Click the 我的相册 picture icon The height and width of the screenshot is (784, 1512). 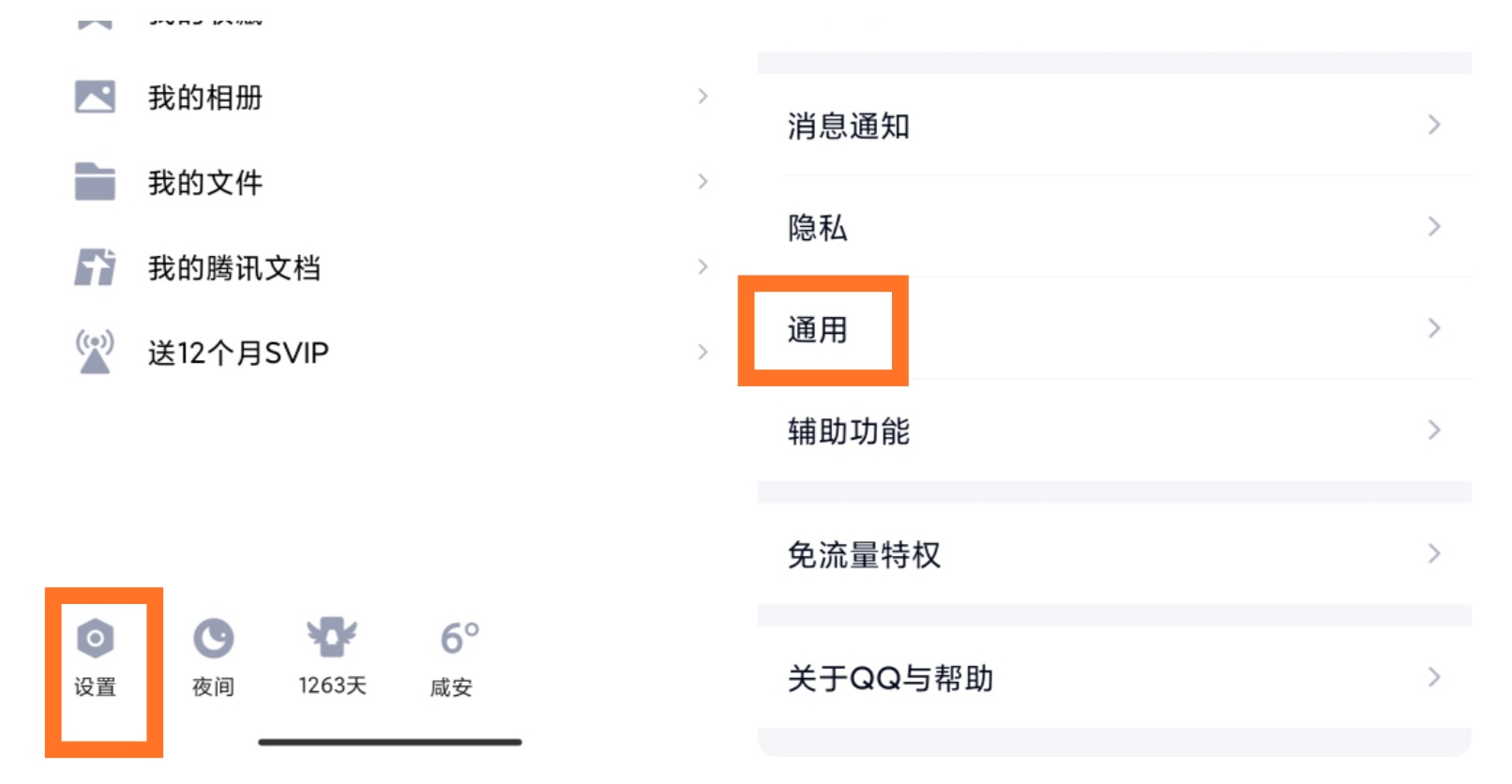point(95,98)
